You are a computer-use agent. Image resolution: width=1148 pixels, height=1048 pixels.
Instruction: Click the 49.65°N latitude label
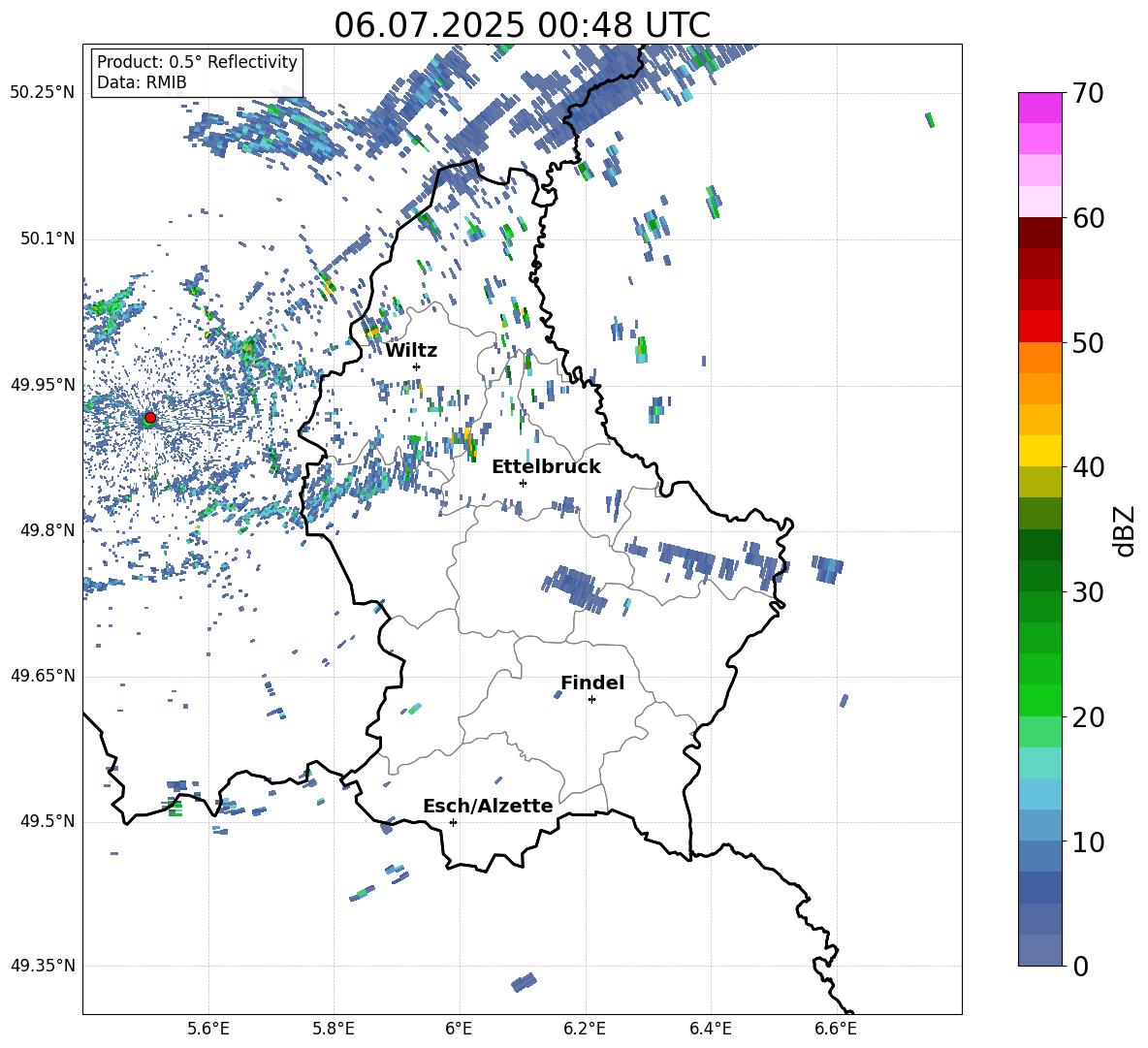(x=43, y=676)
